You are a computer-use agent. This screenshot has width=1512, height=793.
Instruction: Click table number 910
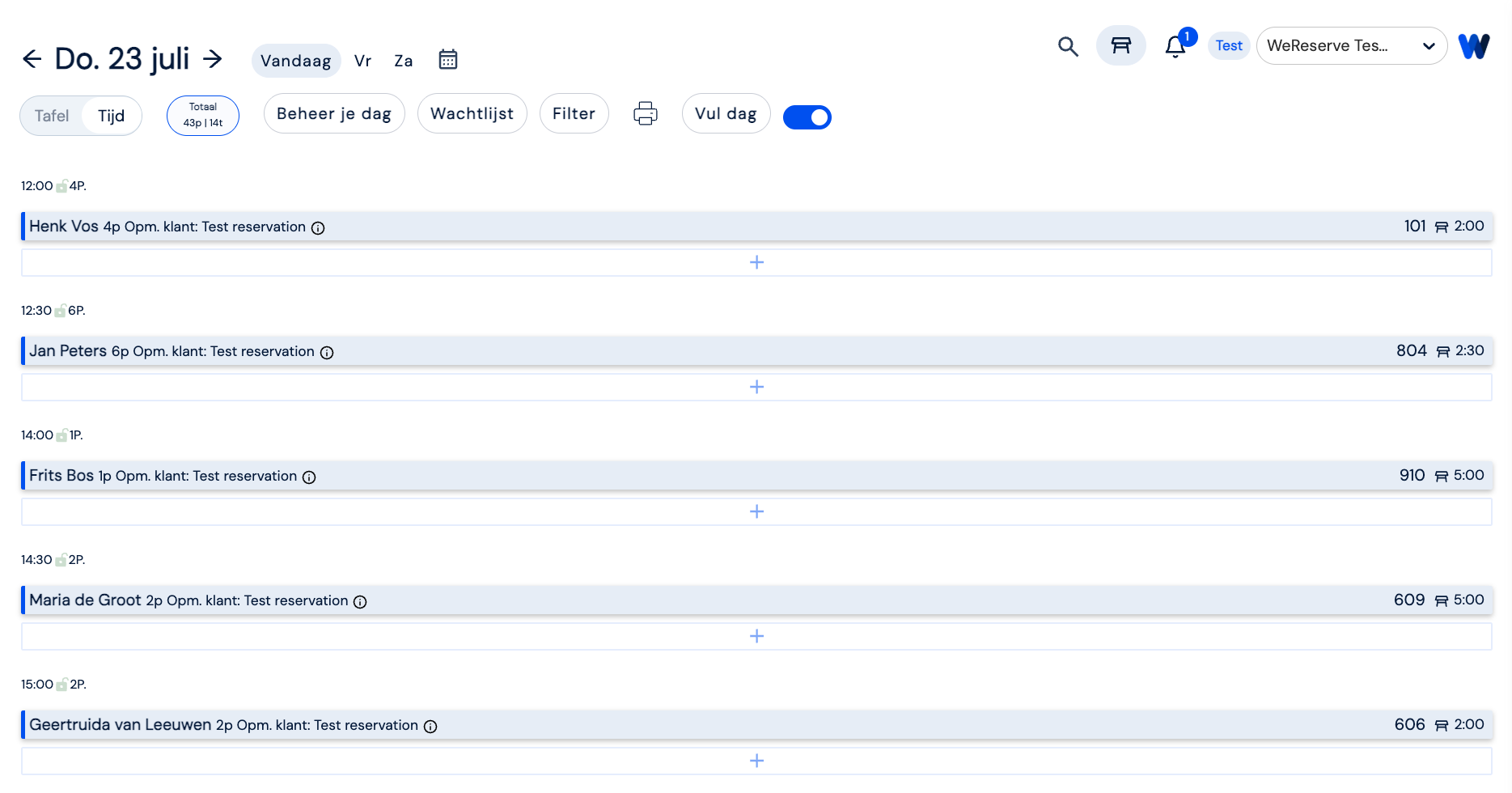1412,476
